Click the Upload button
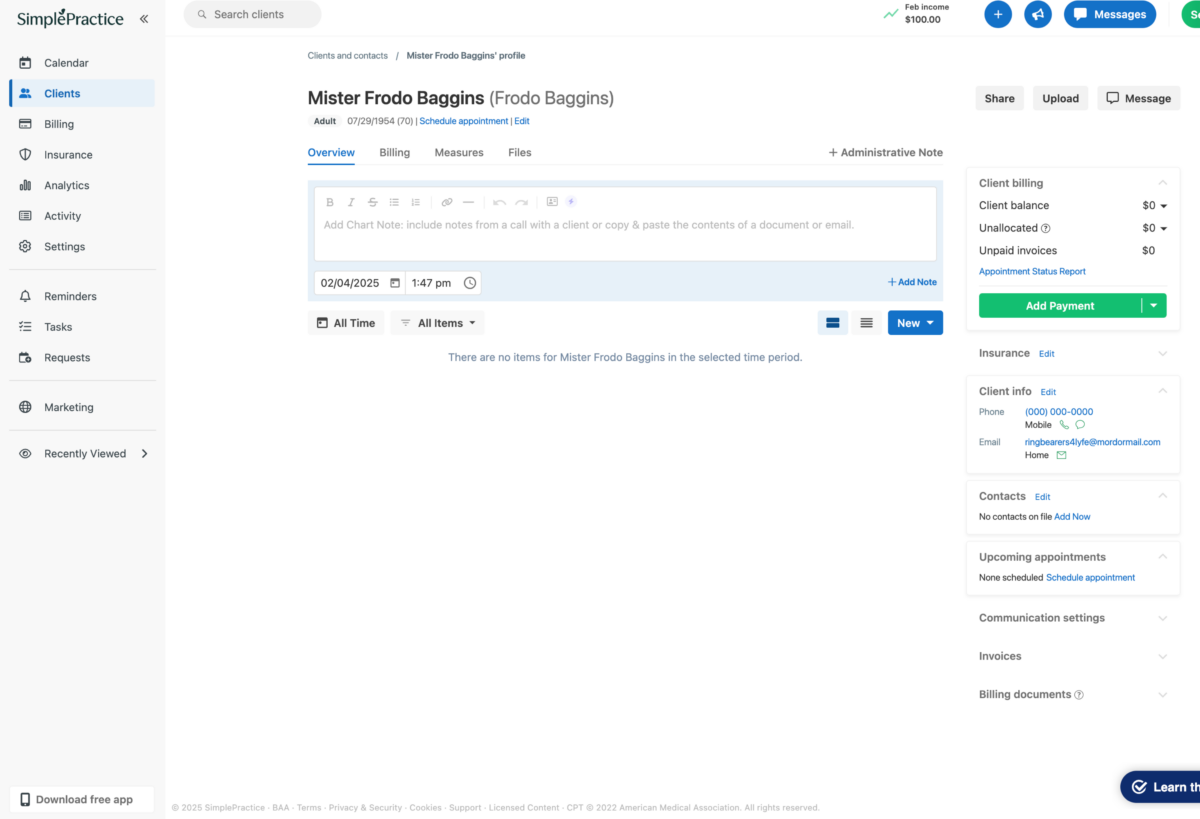1200x819 pixels. coord(1060,98)
